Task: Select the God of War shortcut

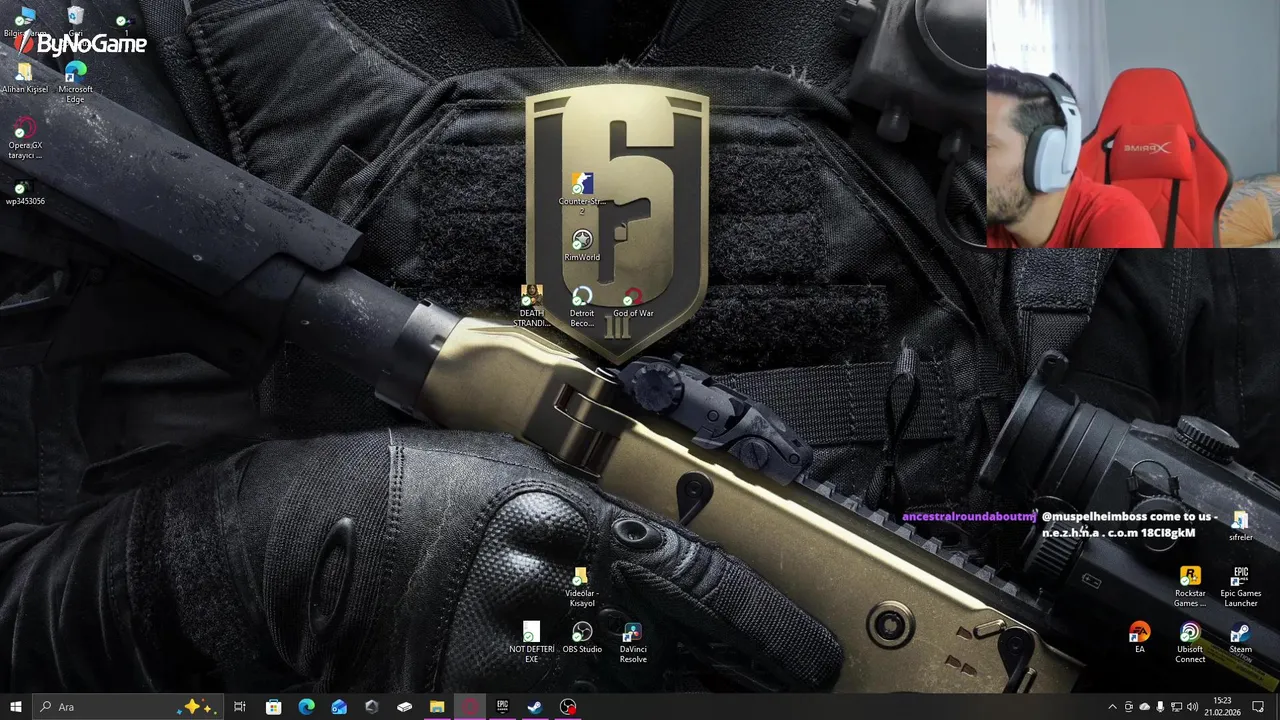Action: 633,303
